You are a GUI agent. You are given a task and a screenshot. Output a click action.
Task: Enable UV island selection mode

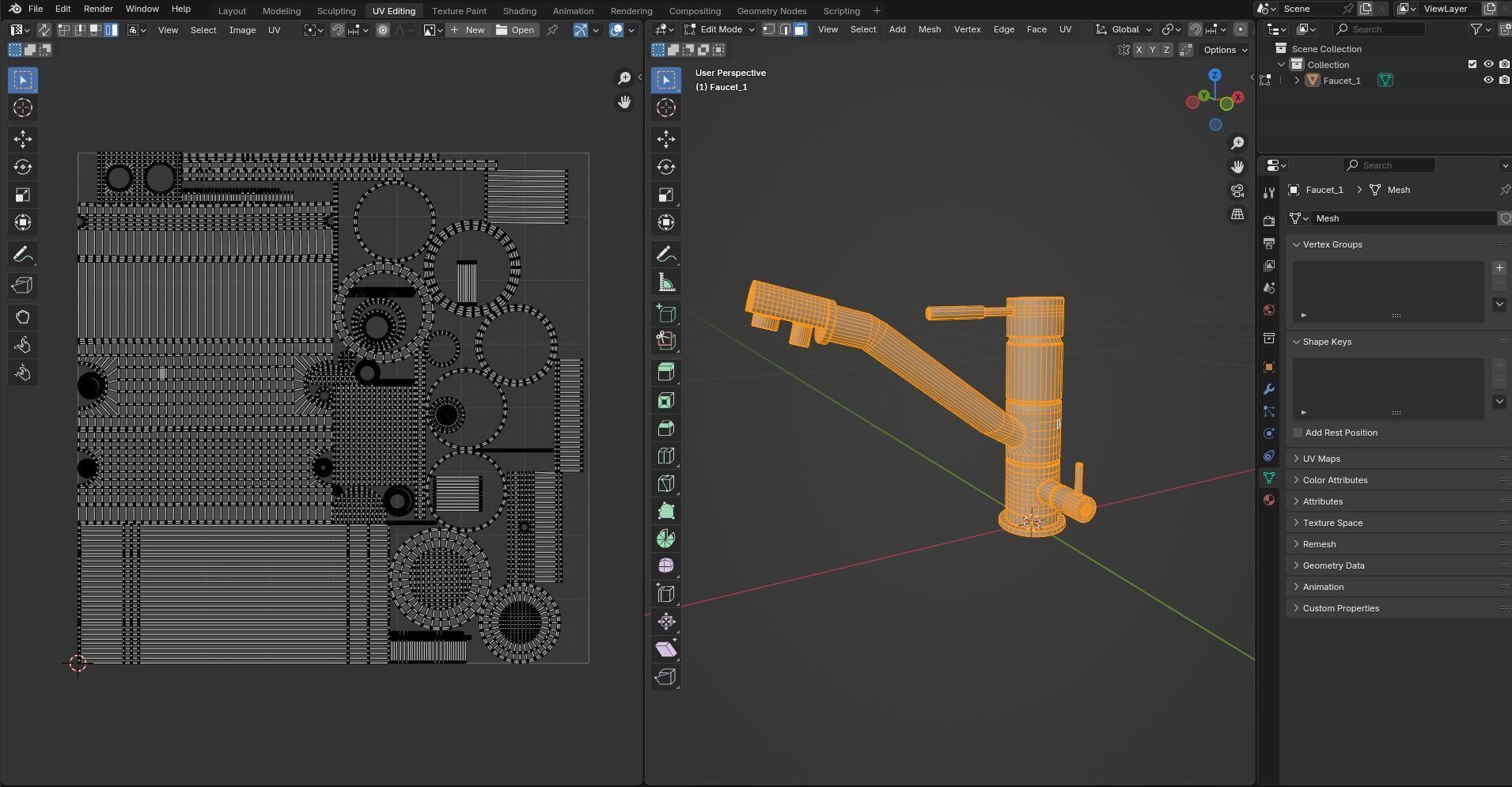pyautogui.click(x=112, y=30)
